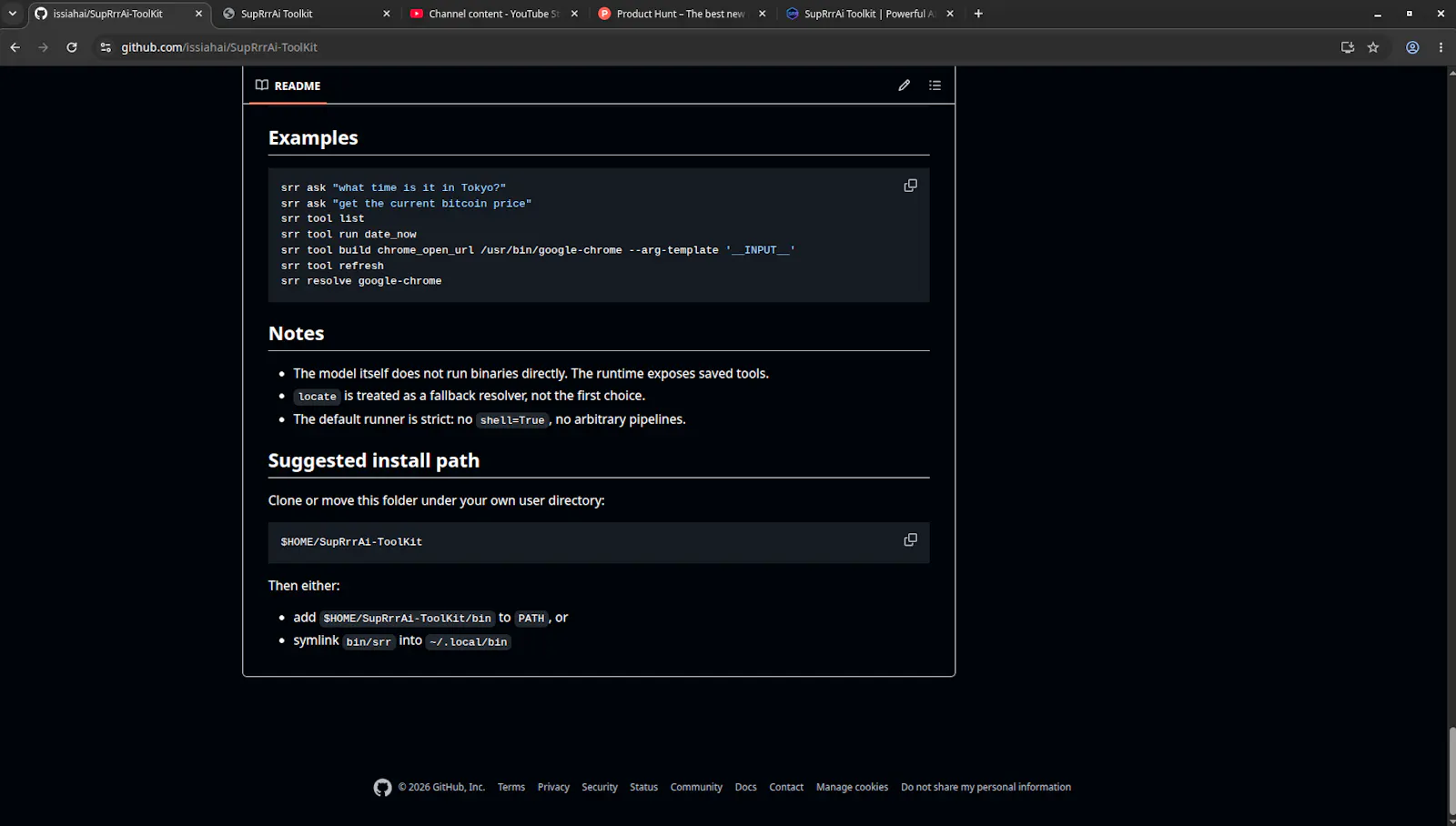Click the 'bin/srr' inline code

369,642
